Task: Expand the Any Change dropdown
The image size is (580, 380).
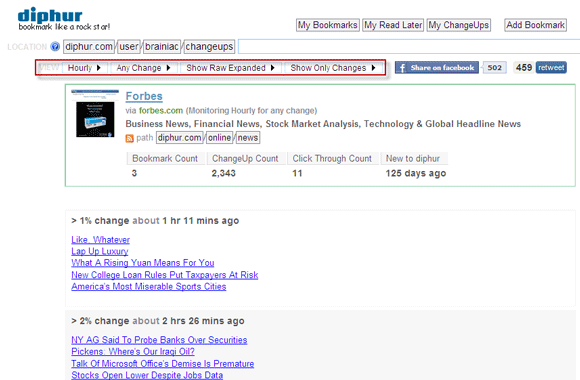Action: pyautogui.click(x=144, y=68)
